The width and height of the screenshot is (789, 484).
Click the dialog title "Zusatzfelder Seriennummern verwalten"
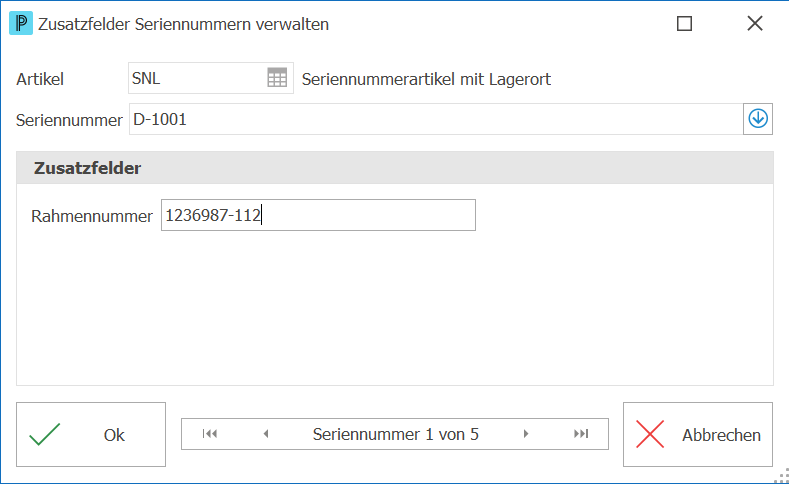(x=183, y=24)
